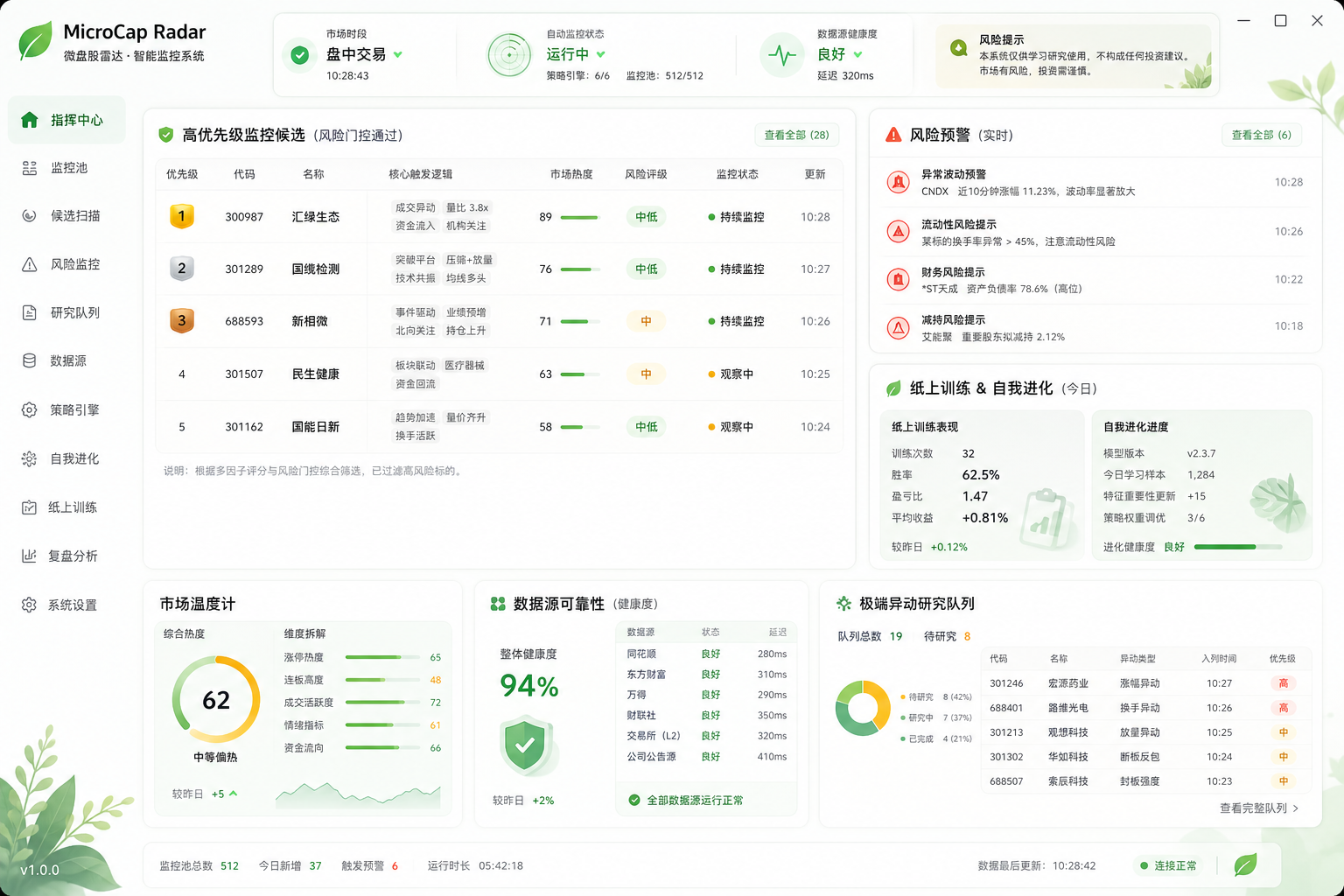
Task: Click the 策略引擎 gear icon
Action: tap(30, 409)
